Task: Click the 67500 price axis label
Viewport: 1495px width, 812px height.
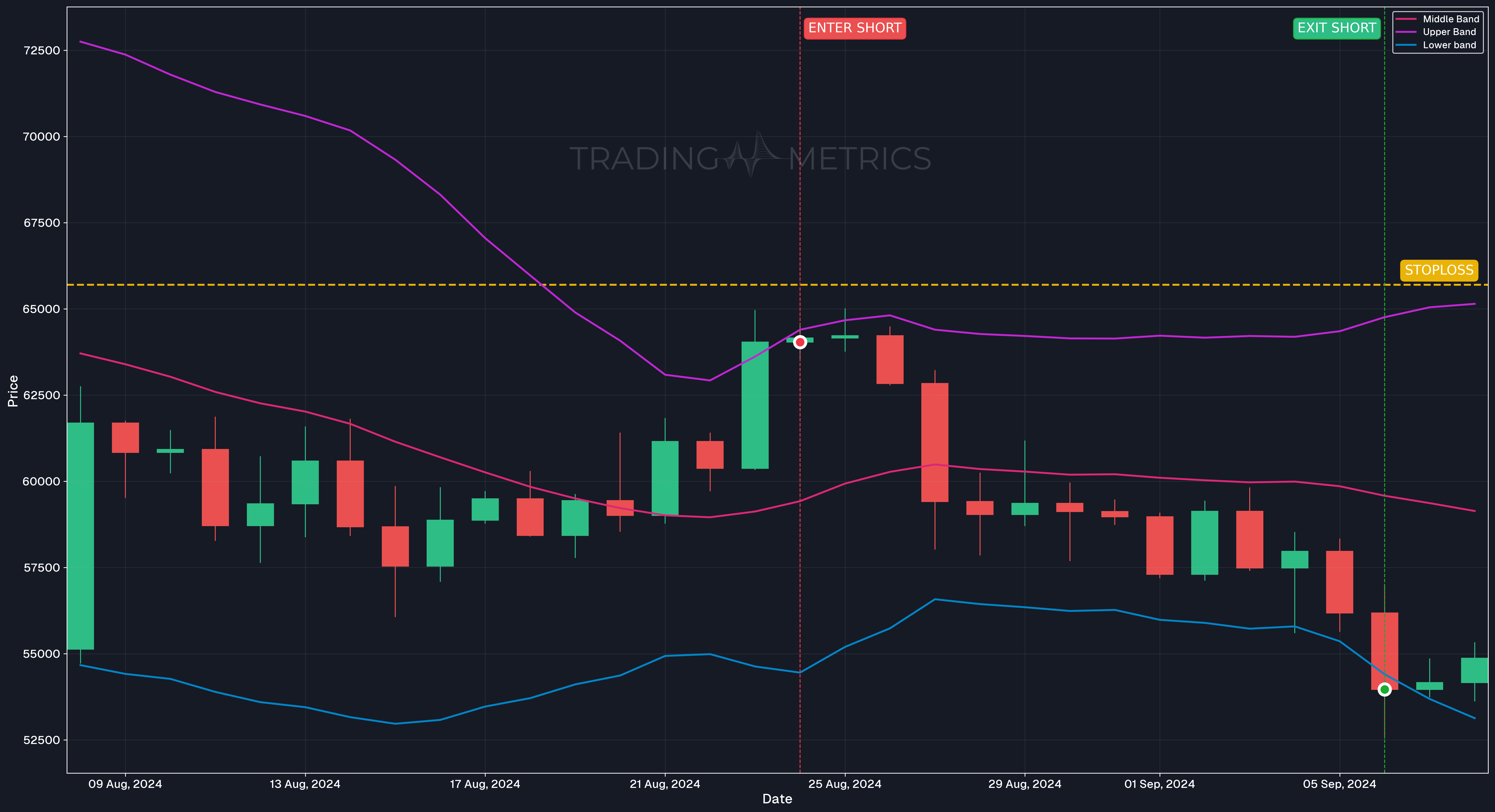Action: click(42, 223)
